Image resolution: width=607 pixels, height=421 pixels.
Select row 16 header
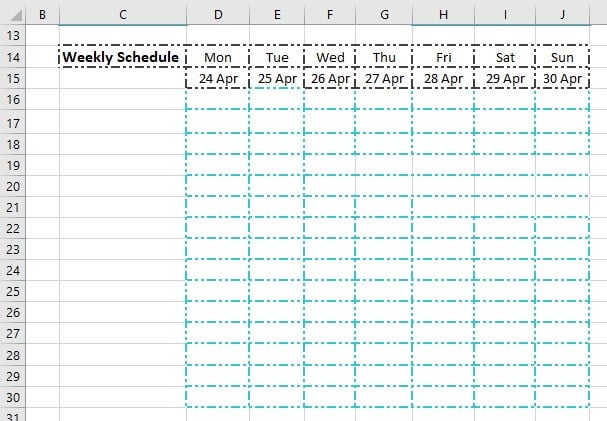point(13,99)
